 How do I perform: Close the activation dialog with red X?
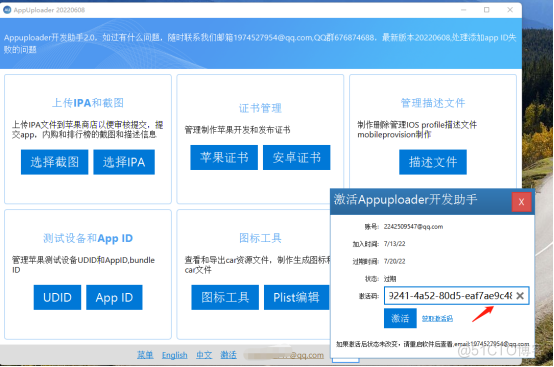point(521,202)
